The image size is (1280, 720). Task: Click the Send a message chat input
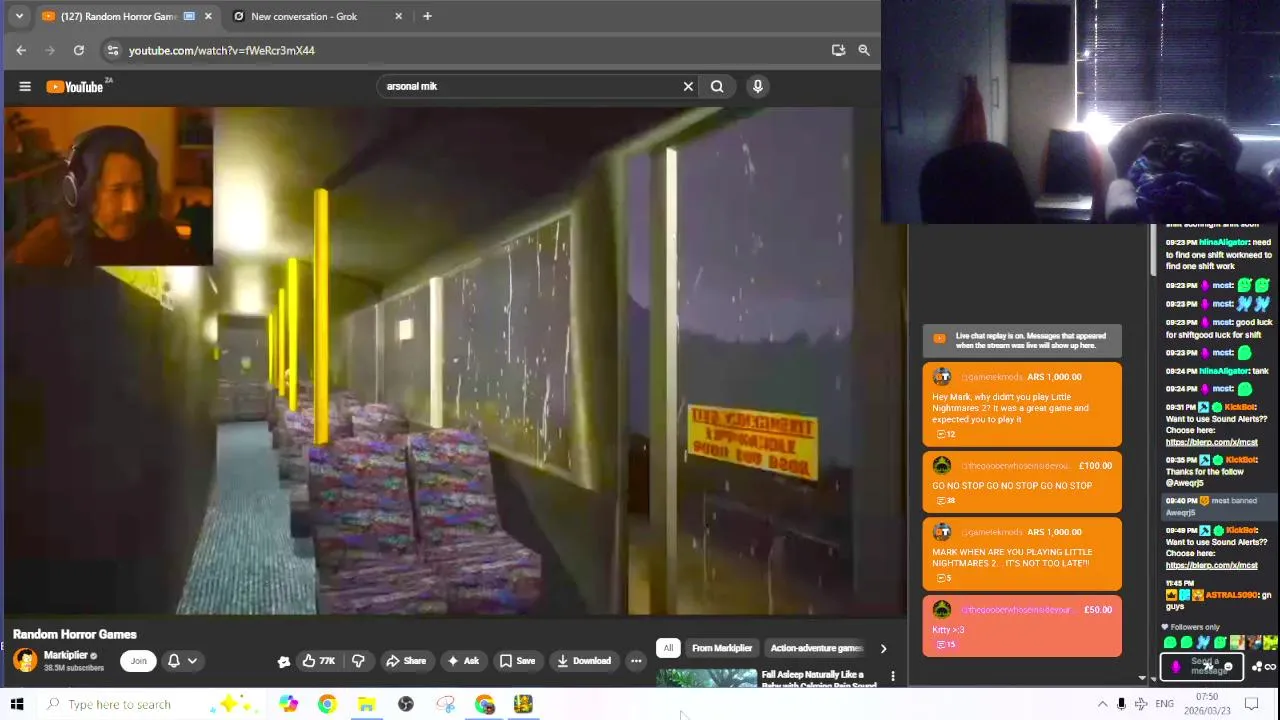(1201, 666)
